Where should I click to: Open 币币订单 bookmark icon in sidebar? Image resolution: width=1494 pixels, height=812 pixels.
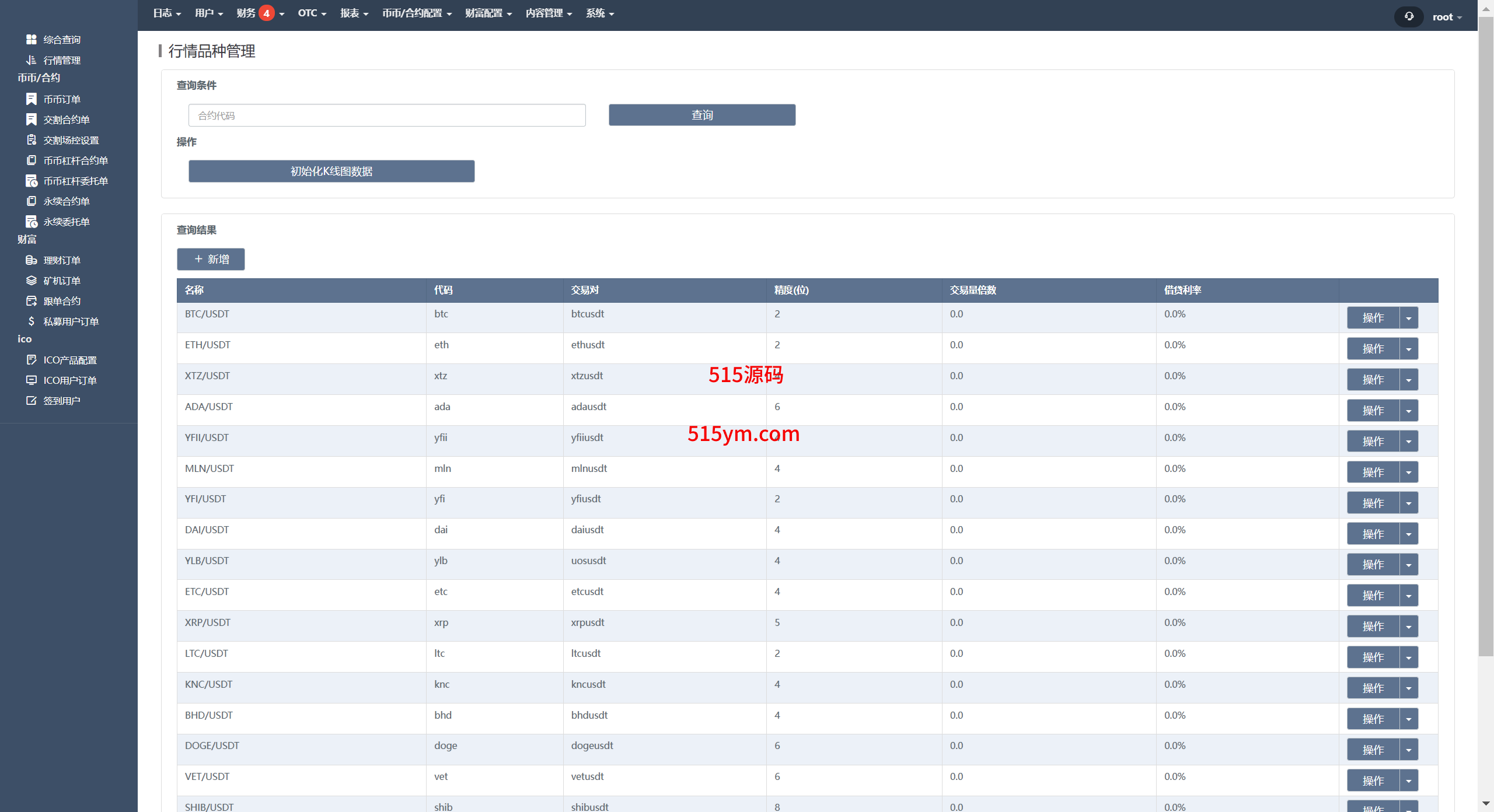coord(32,99)
